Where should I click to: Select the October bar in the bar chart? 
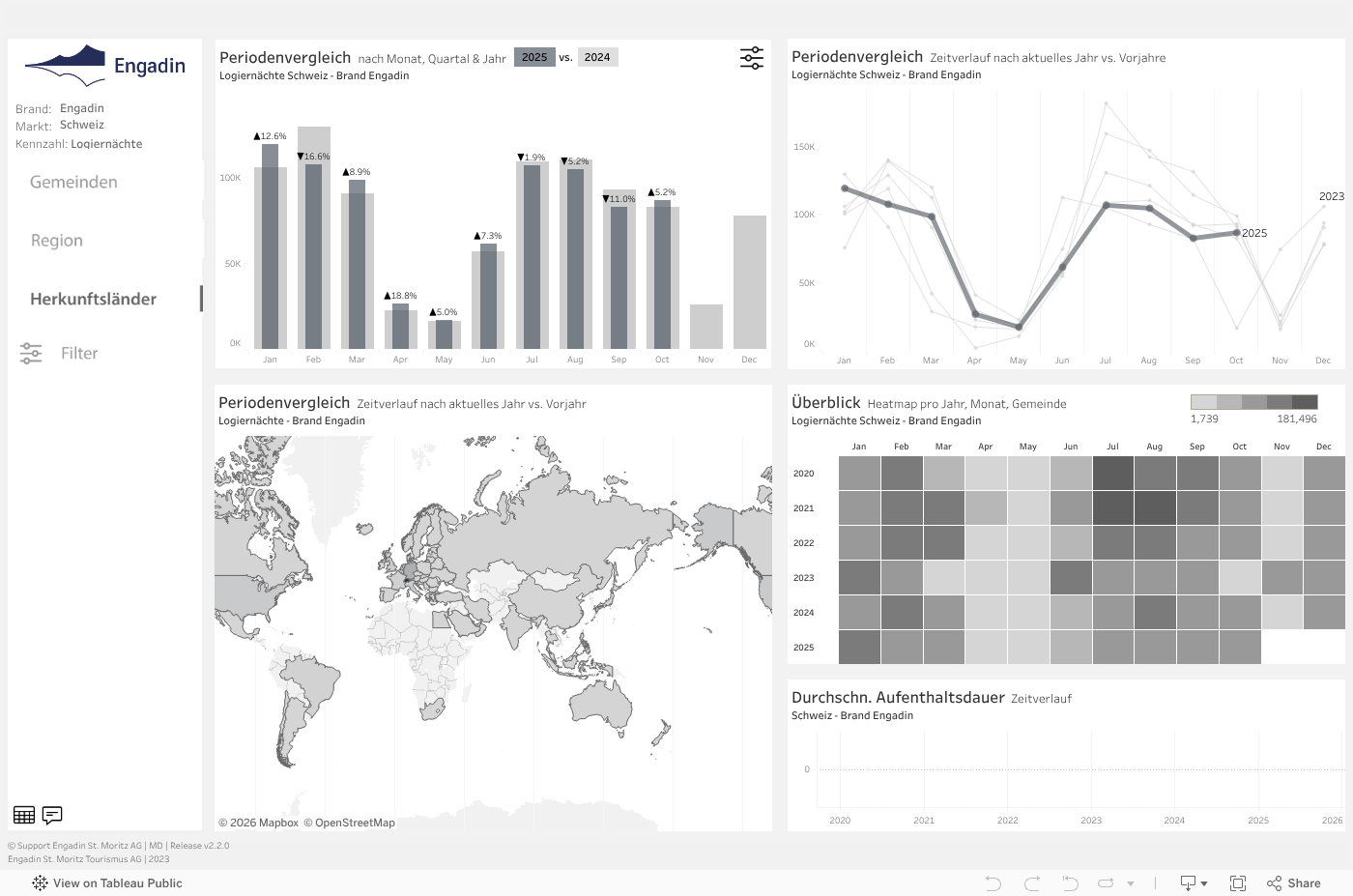point(662,275)
